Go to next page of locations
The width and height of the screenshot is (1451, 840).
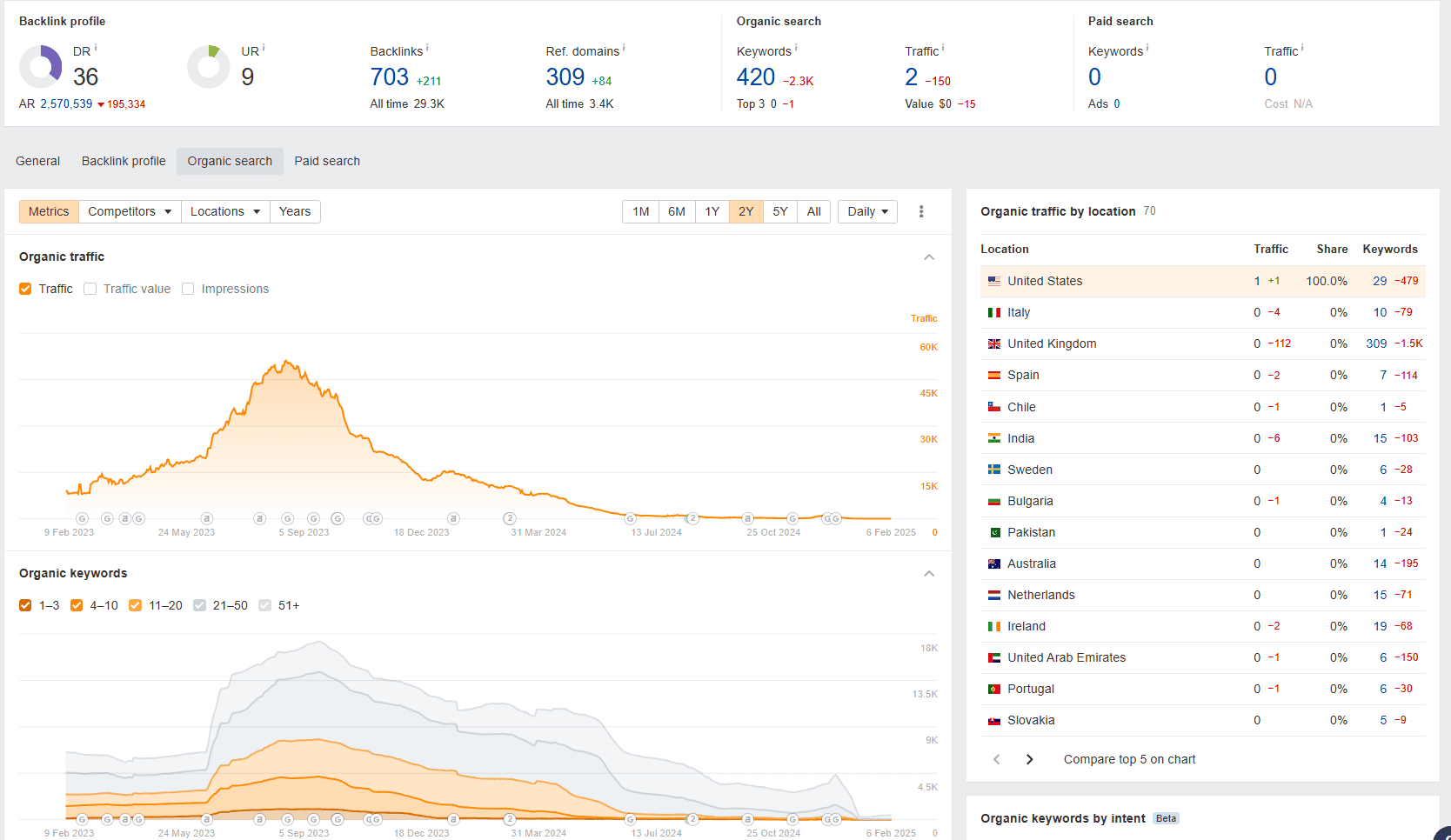(1030, 759)
